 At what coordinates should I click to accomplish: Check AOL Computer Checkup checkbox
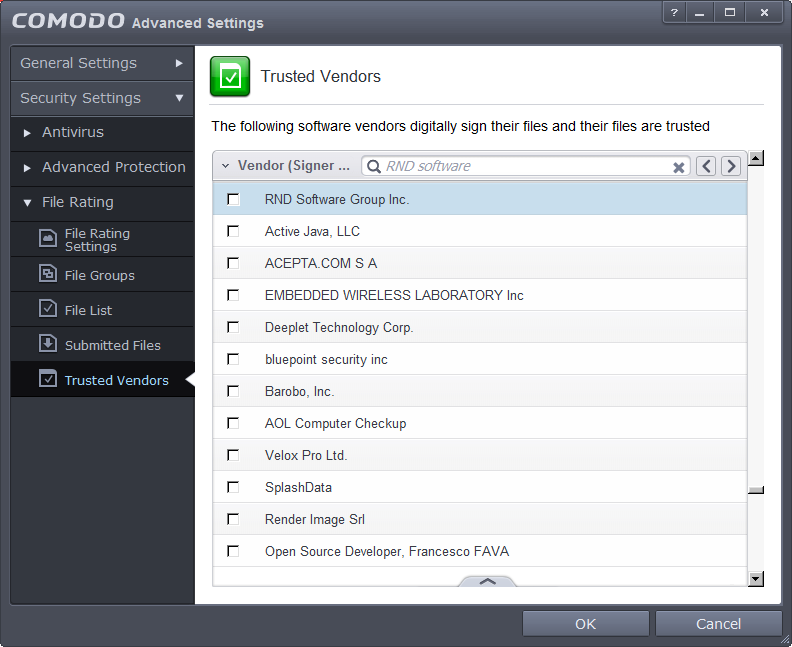point(233,423)
